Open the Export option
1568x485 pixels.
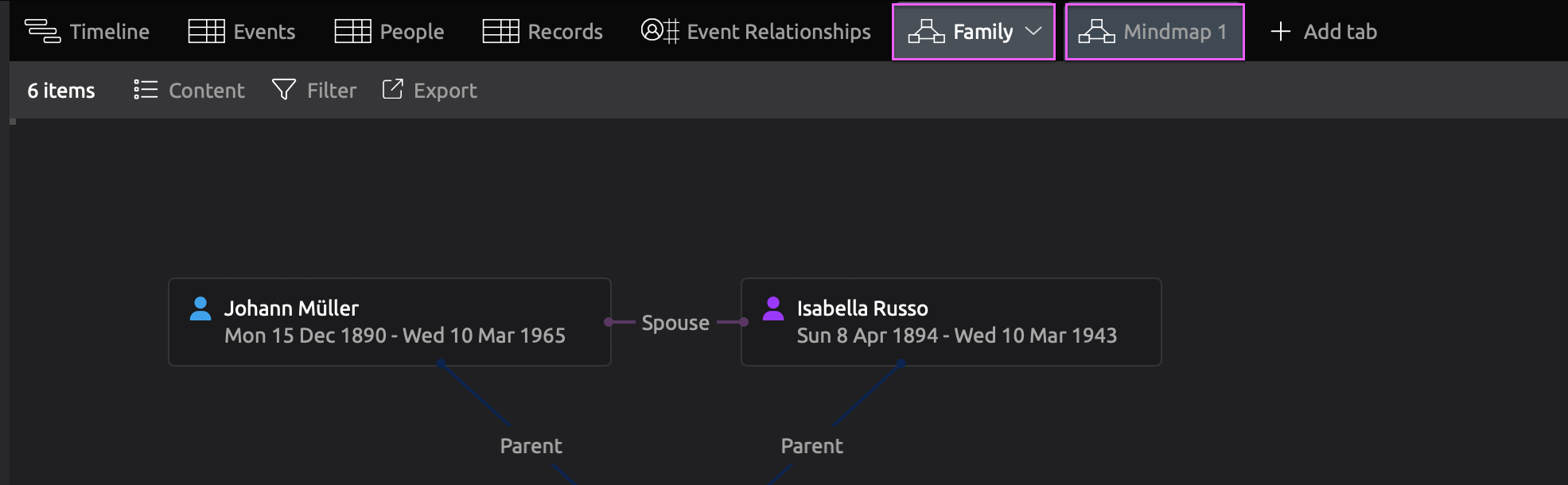coord(445,91)
